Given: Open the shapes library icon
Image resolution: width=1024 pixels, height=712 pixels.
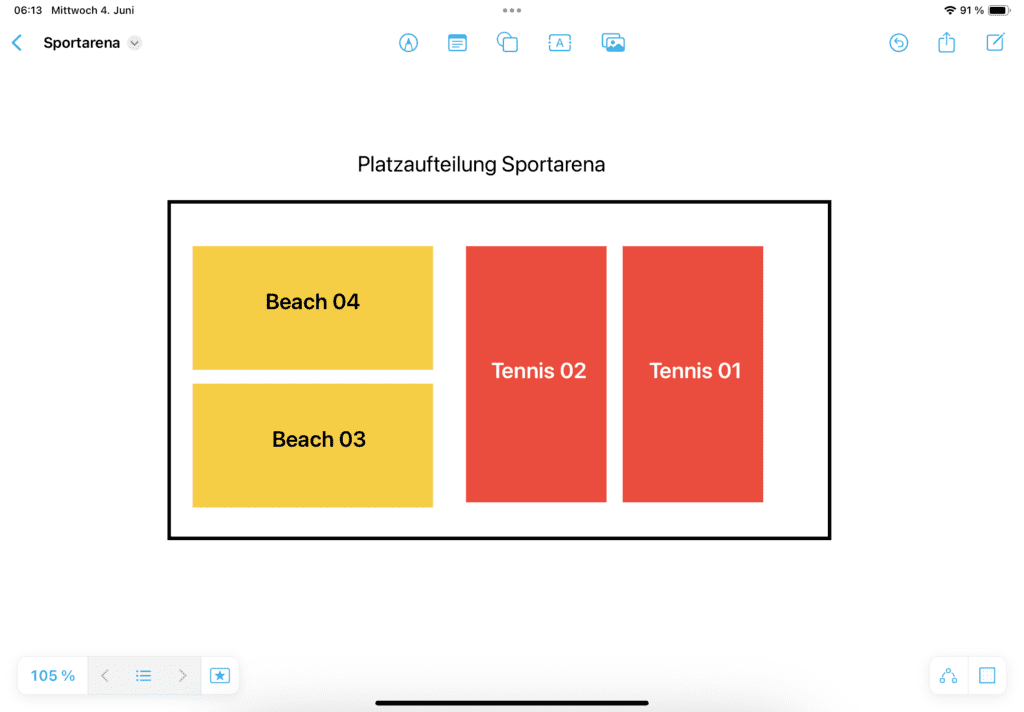Looking at the screenshot, I should pyautogui.click(x=507, y=42).
